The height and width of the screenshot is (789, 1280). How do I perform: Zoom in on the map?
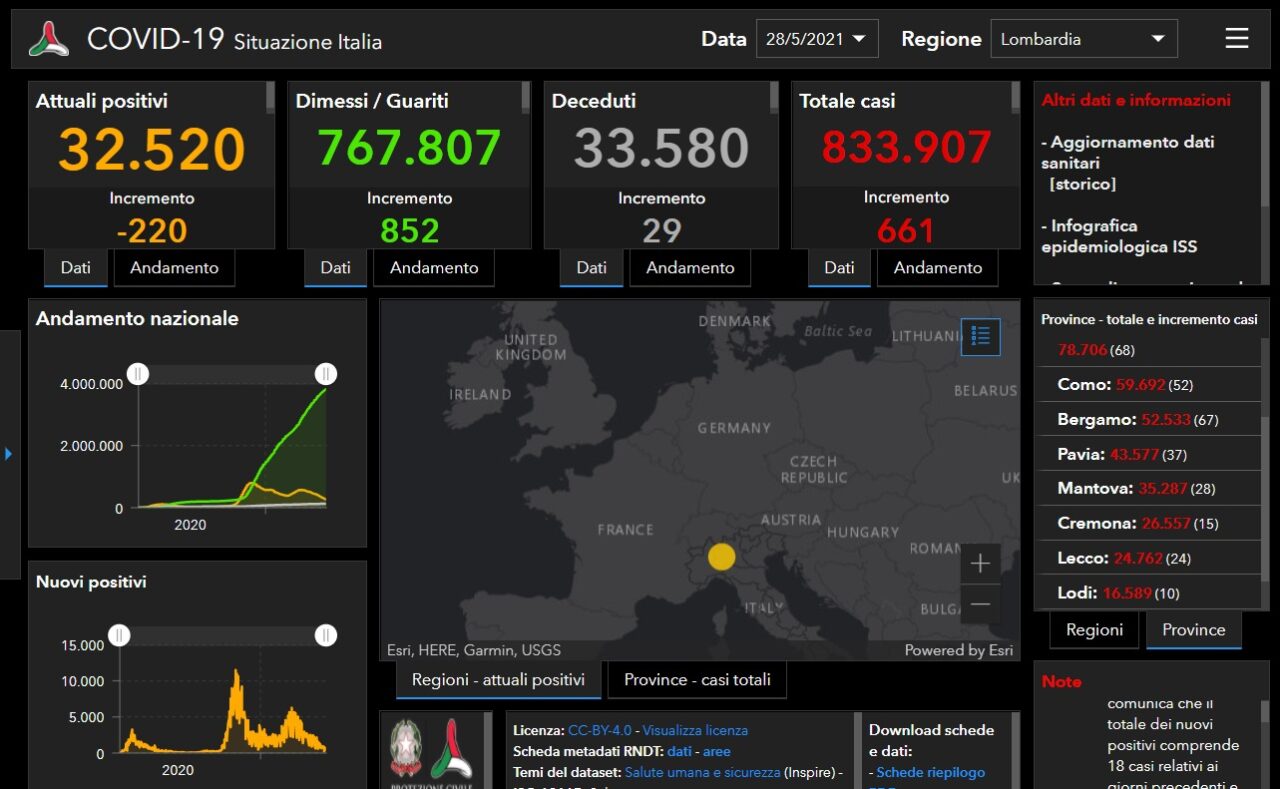point(980,564)
